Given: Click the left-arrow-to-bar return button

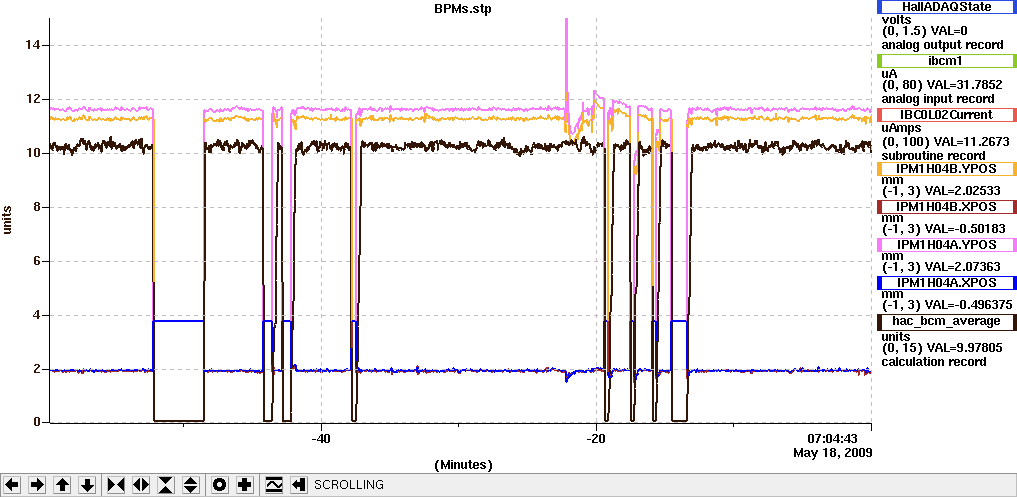Looking at the screenshot, I should pos(298,485).
